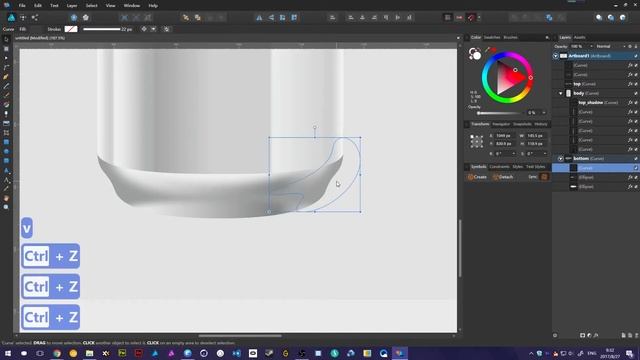Open the layer Opacity percentage dropdown

pyautogui.click(x=591, y=47)
